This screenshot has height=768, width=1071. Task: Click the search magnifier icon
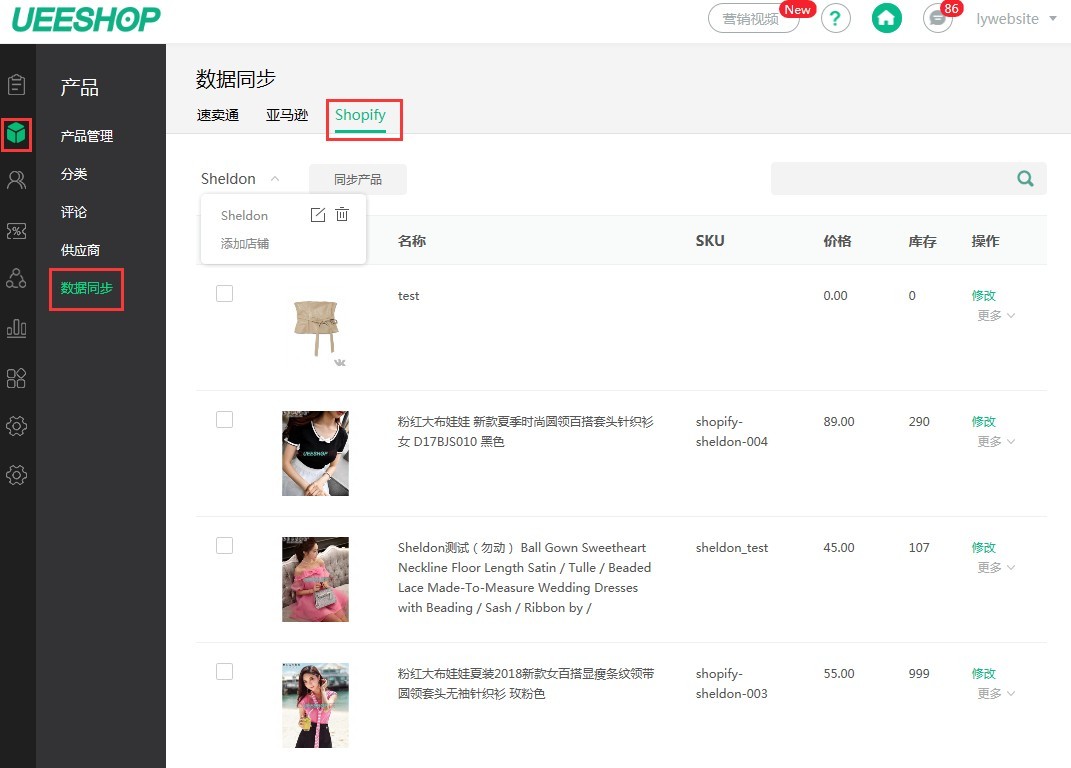pos(1025,179)
